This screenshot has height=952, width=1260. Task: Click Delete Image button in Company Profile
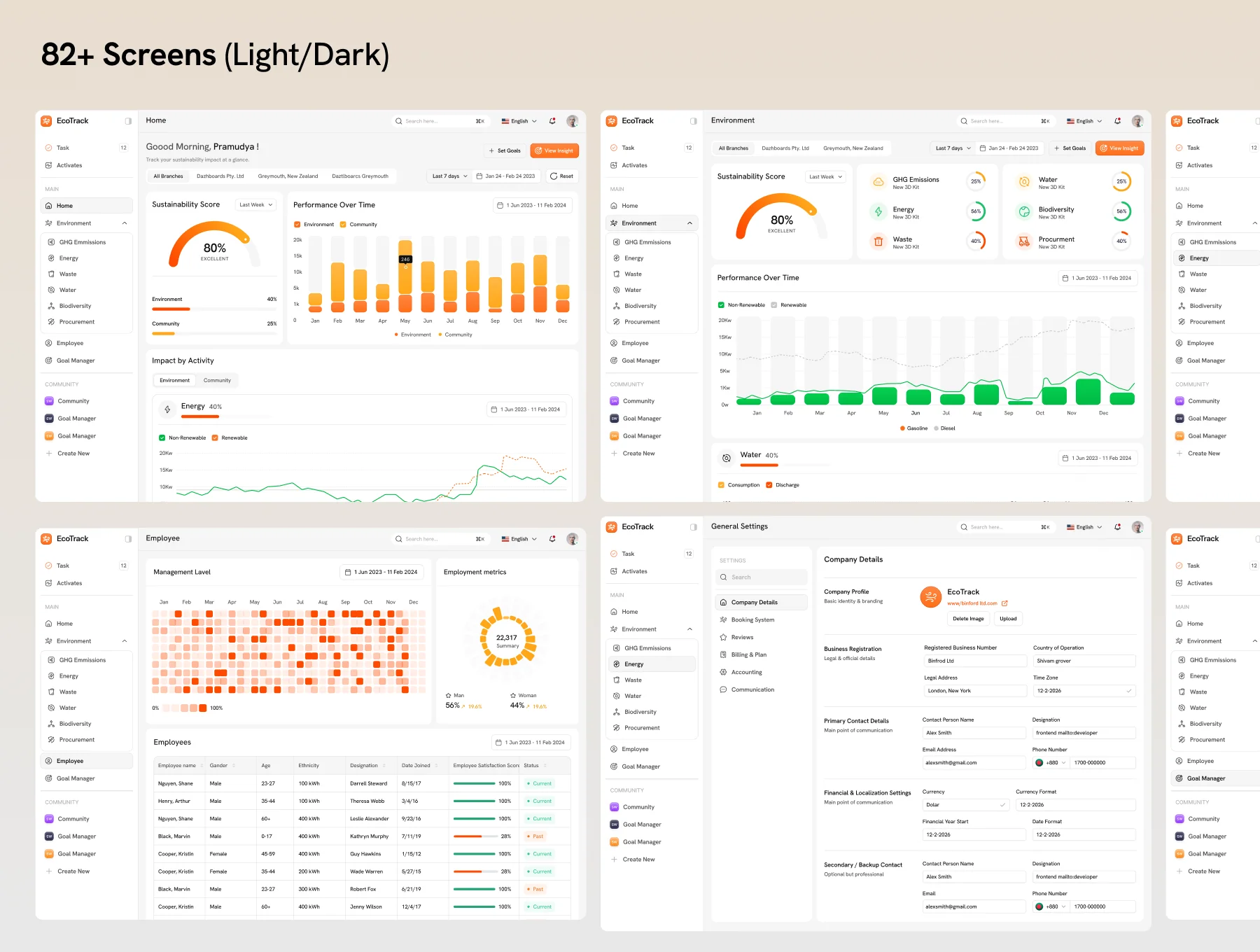click(968, 619)
